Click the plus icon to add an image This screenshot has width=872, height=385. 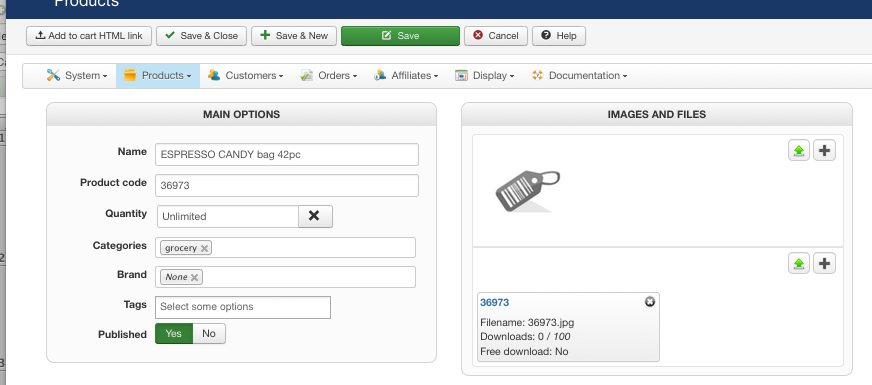point(824,150)
